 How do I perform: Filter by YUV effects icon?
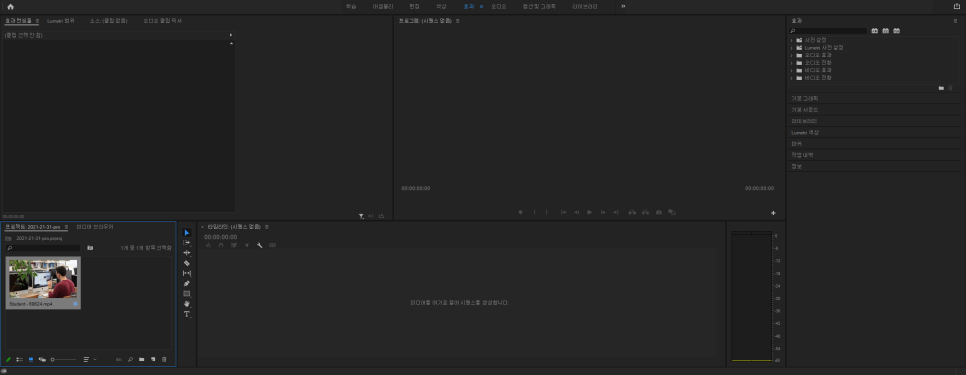coord(896,31)
